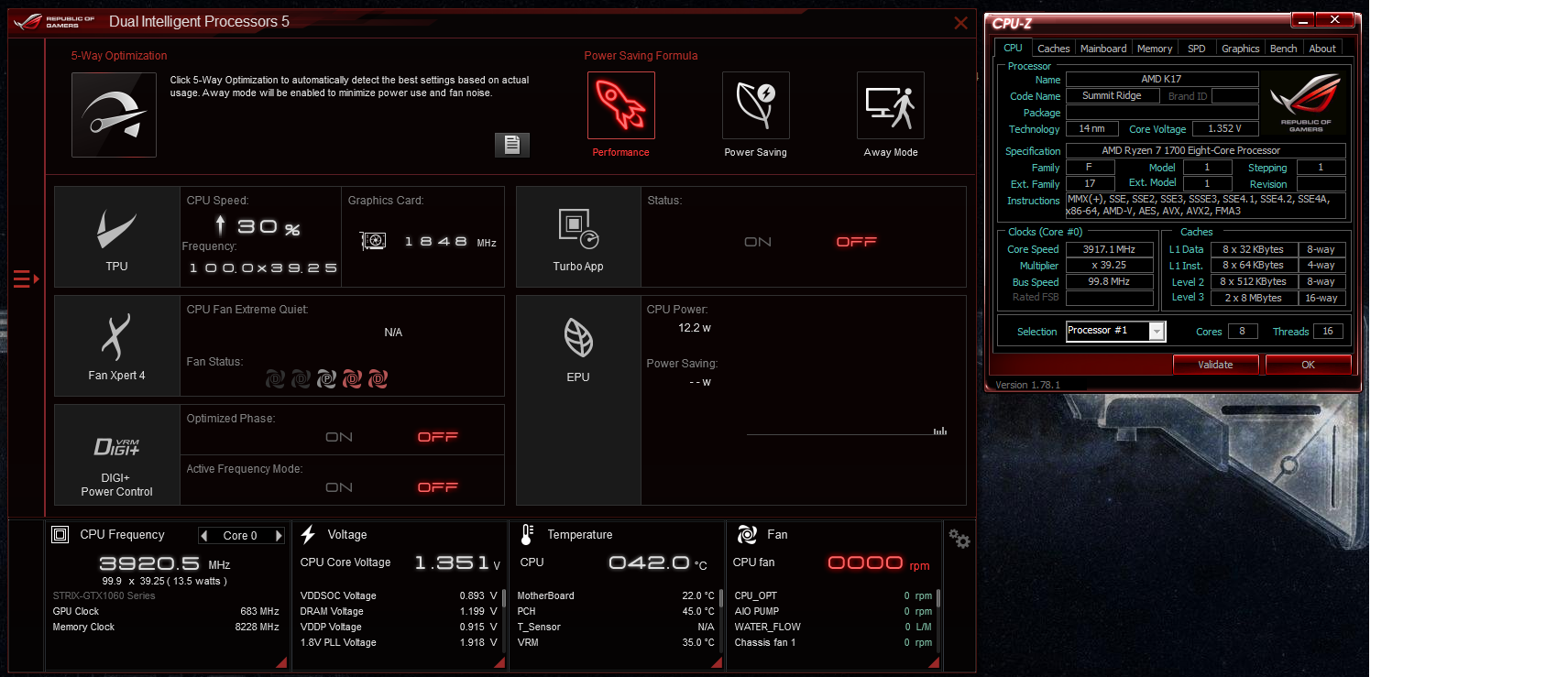Screen dimensions: 1568x677
Task: View the Graphics tab in CPU-Z
Action: tap(1241, 49)
